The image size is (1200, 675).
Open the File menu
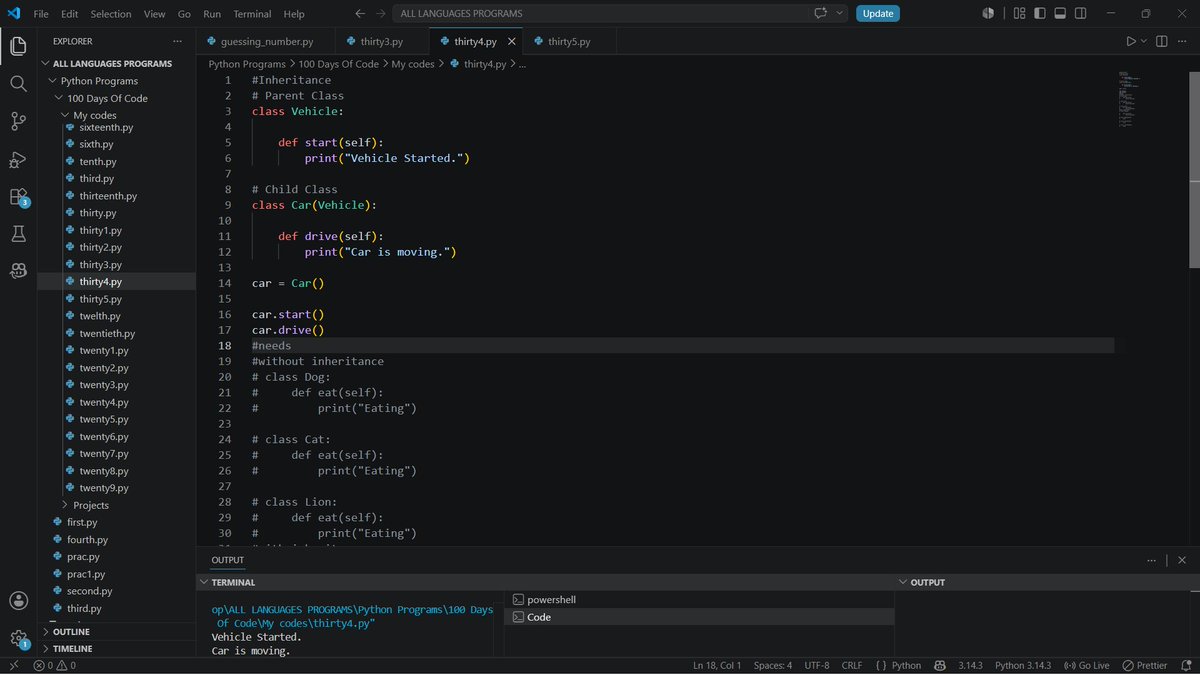41,14
